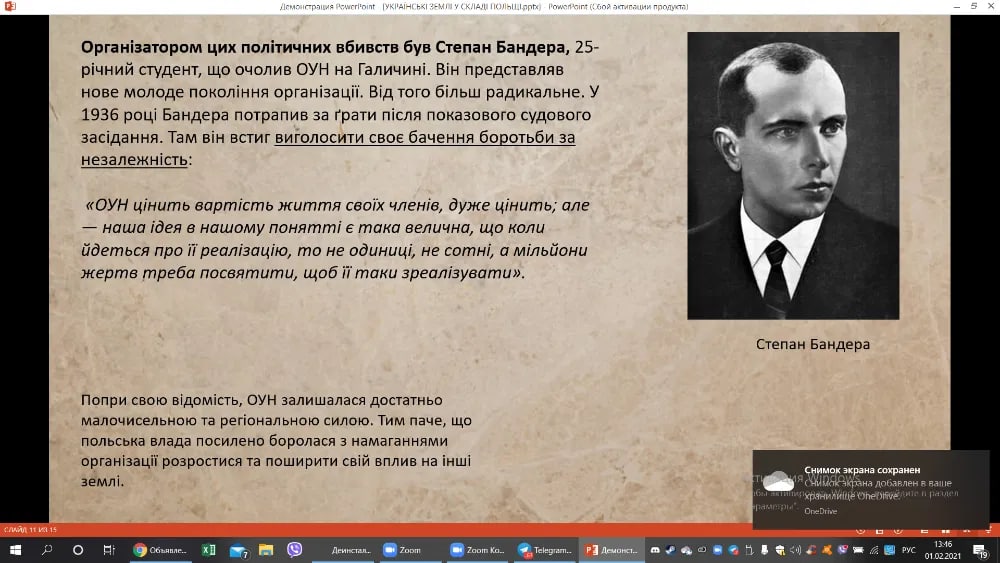Switch to Chrome window 'Объявле...'
The image size is (1000, 563).
[x=161, y=550]
